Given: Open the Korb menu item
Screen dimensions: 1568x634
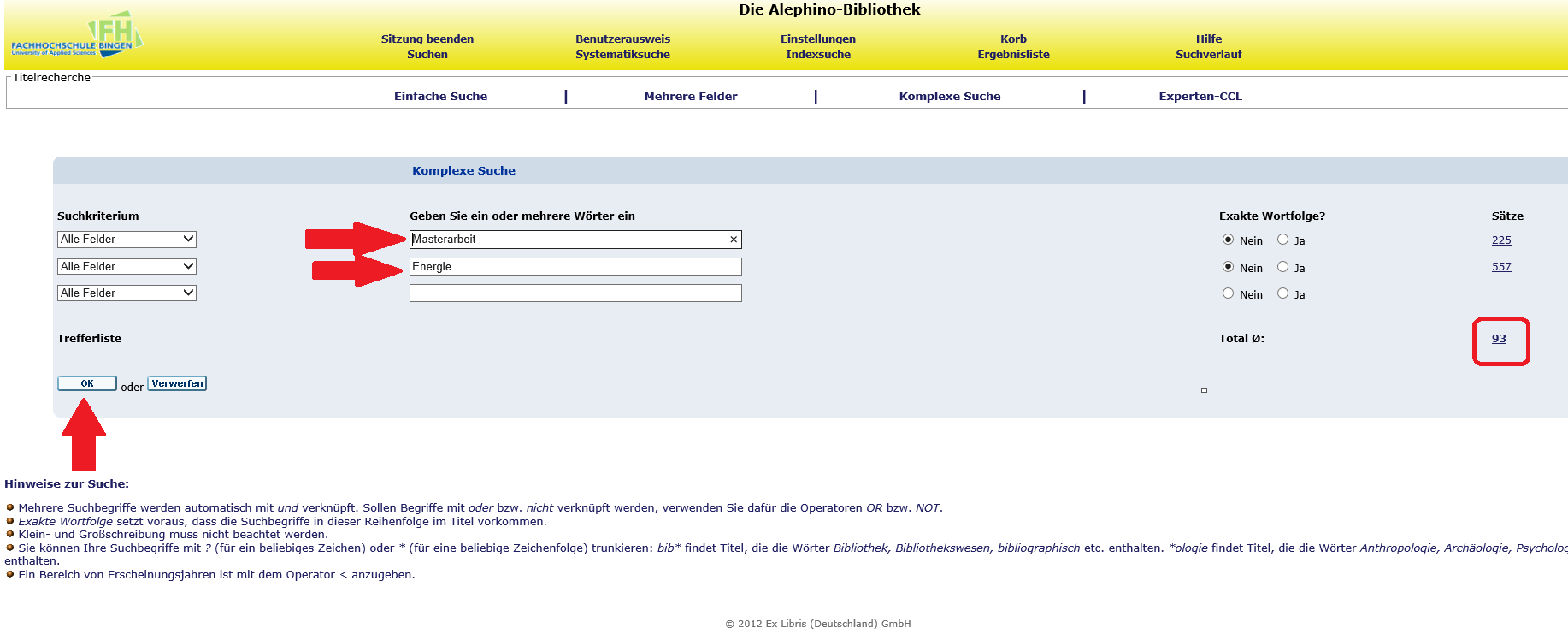Looking at the screenshot, I should pyautogui.click(x=1013, y=39).
